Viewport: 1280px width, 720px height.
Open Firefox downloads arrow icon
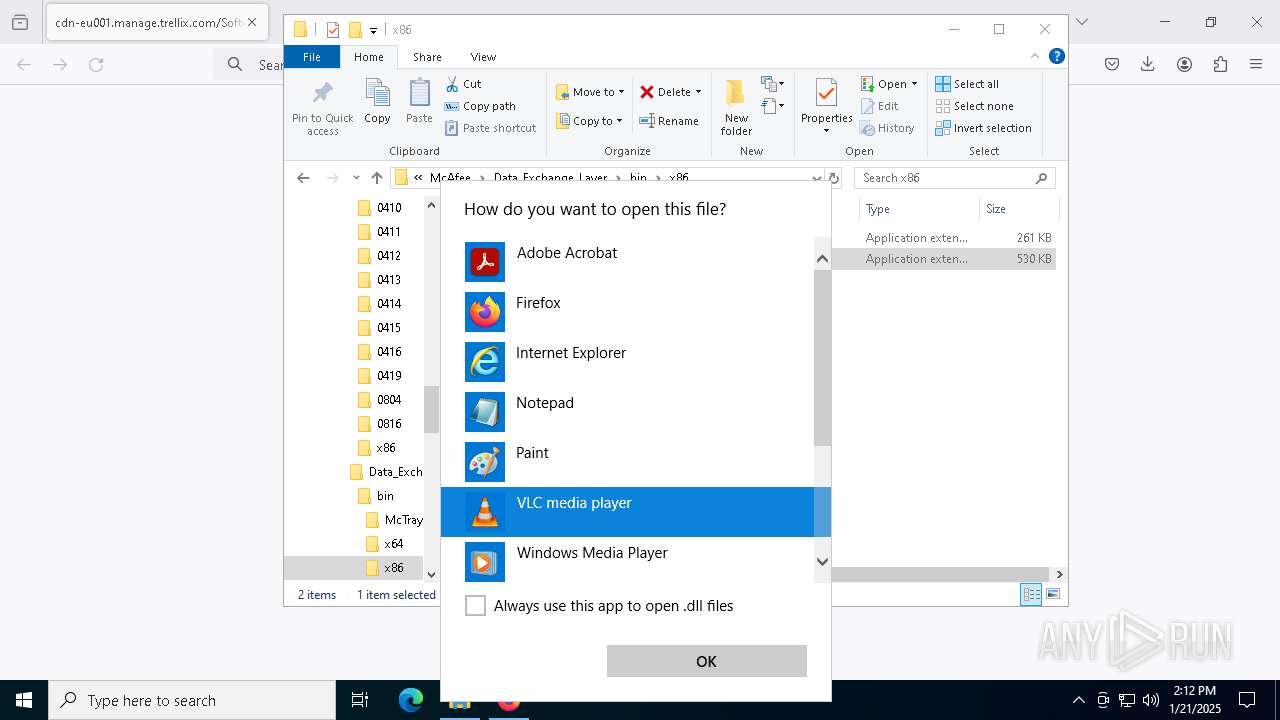pyautogui.click(x=1148, y=64)
